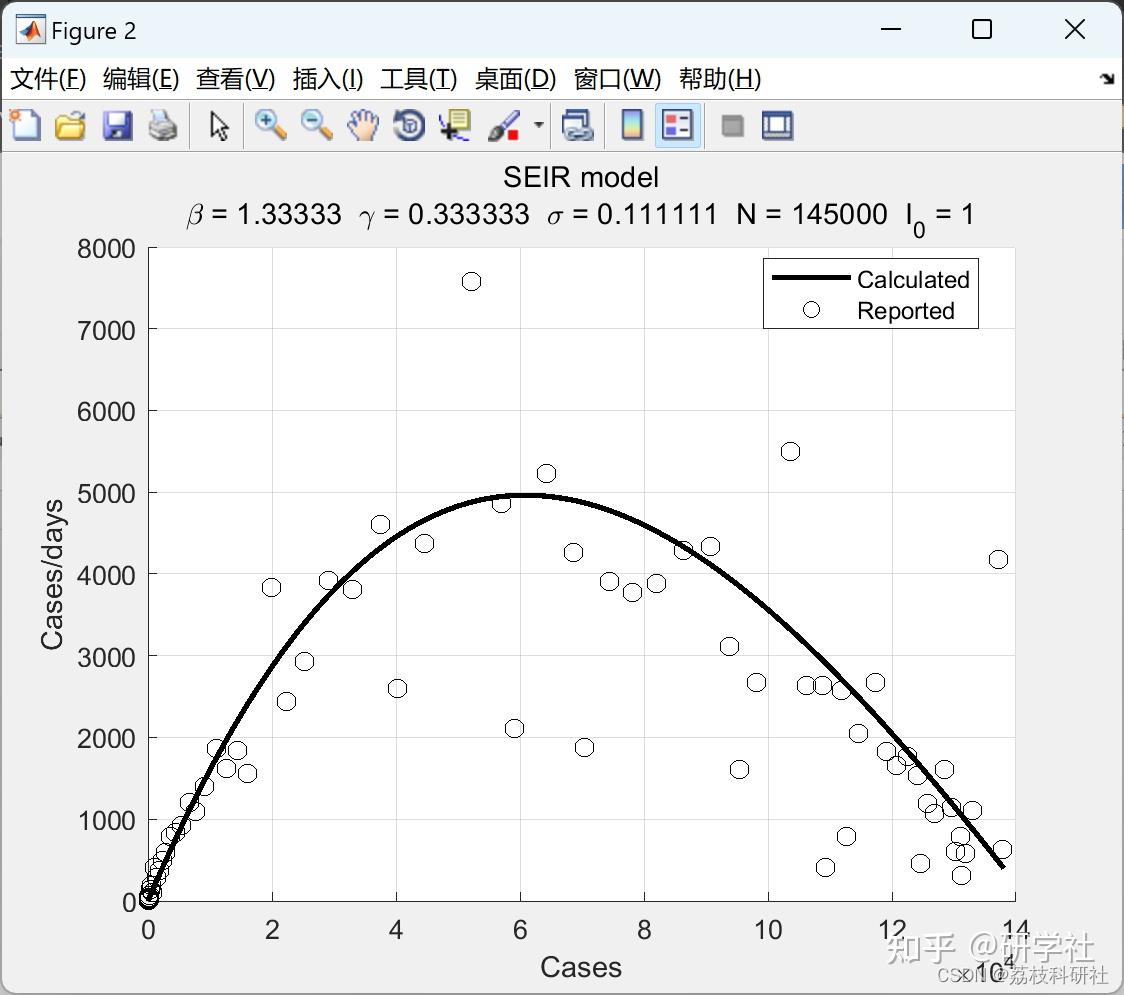Screen dimensions: 1124x995
Task: Select the Pan hand tool
Action: point(363,125)
